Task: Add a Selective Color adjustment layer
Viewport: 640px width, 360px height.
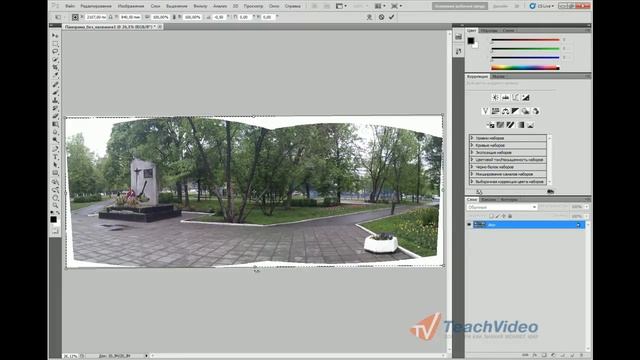Action: [x=531, y=125]
